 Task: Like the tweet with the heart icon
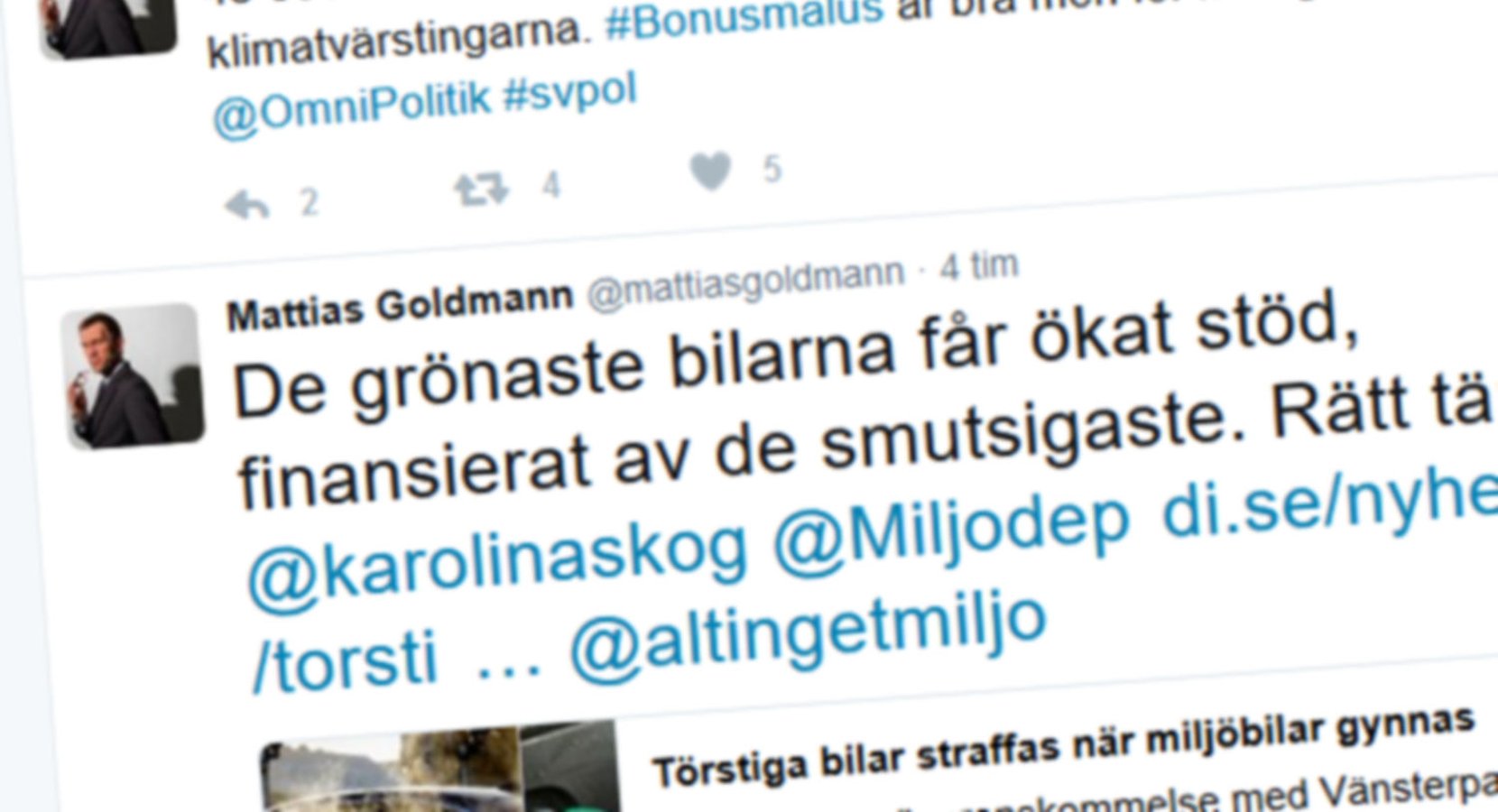710,171
